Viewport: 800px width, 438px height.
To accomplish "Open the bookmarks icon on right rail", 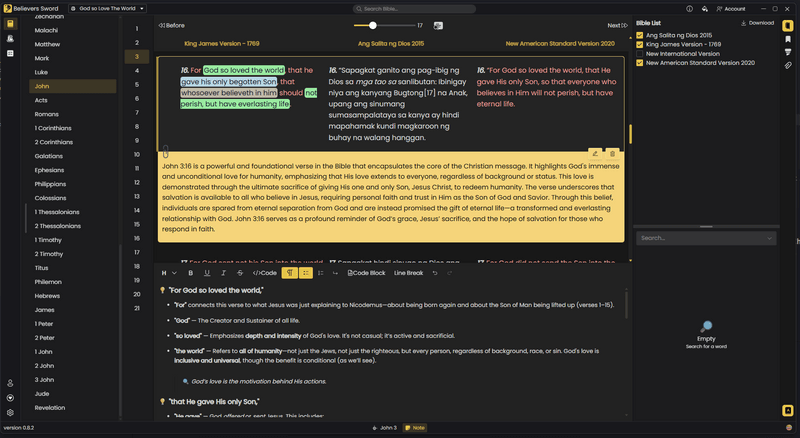I will 788,39.
